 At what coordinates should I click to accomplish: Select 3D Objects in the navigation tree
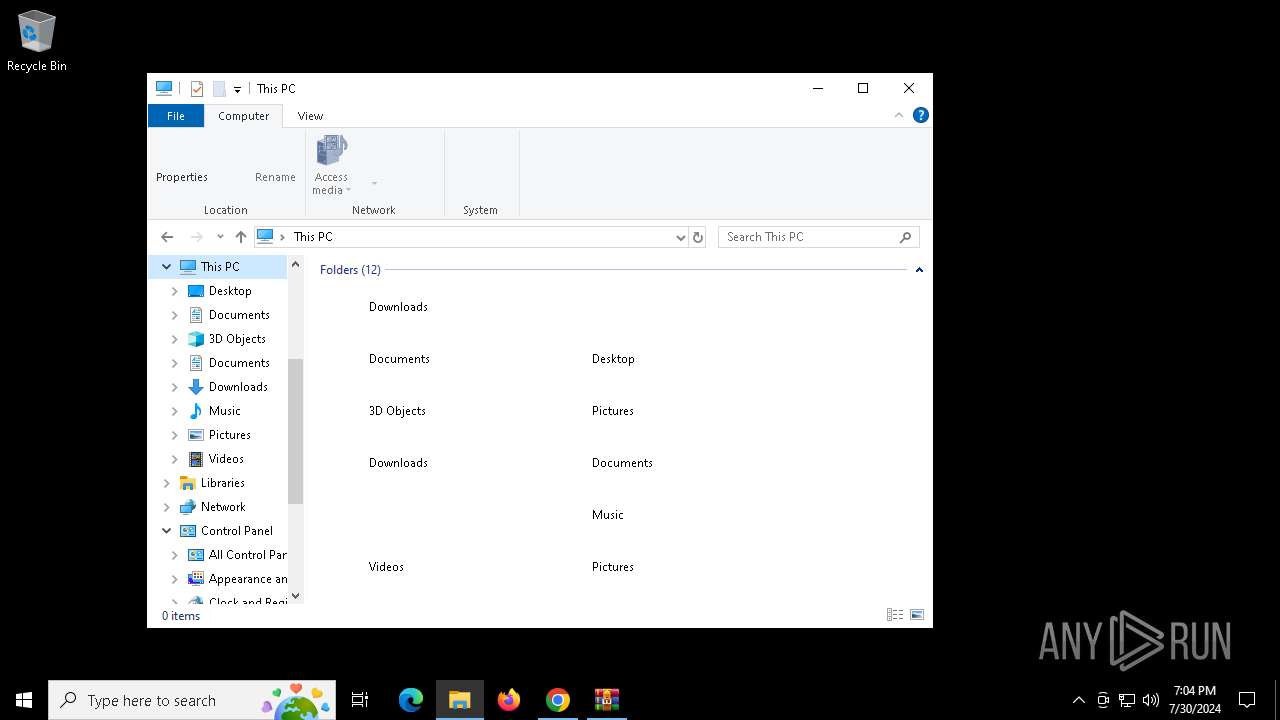click(237, 339)
